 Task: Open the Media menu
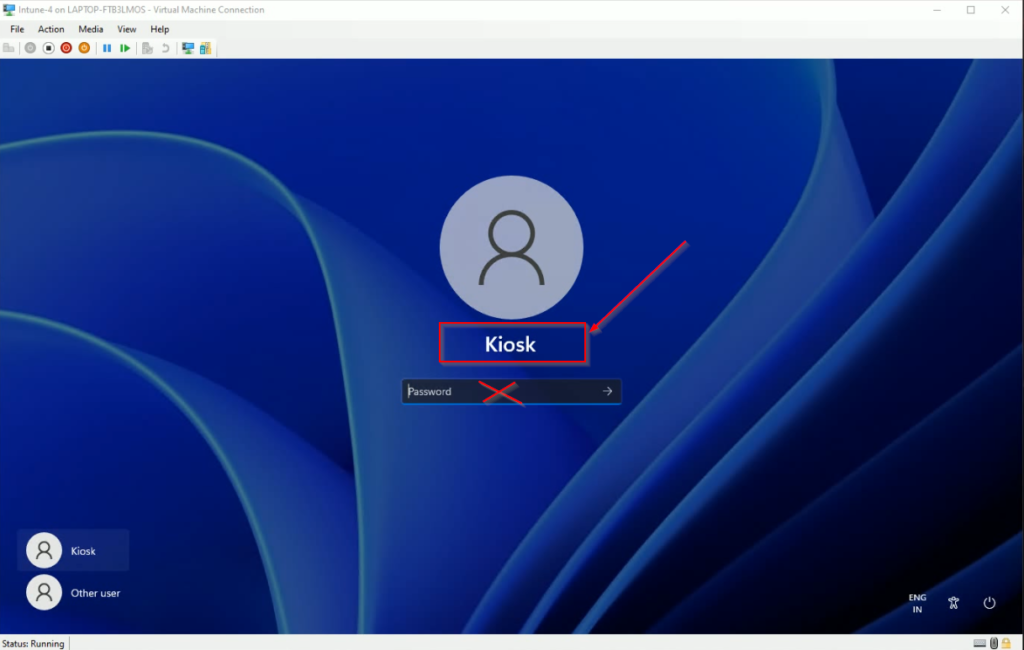[90, 29]
